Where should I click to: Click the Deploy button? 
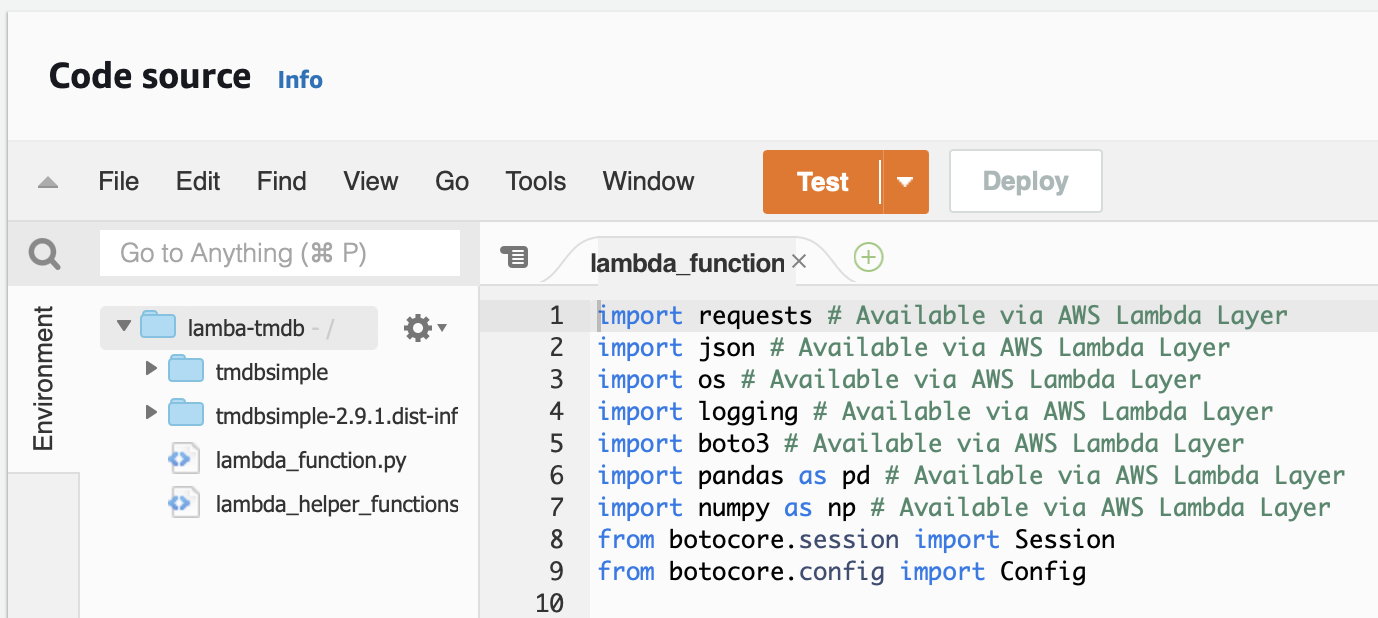[x=1025, y=181]
